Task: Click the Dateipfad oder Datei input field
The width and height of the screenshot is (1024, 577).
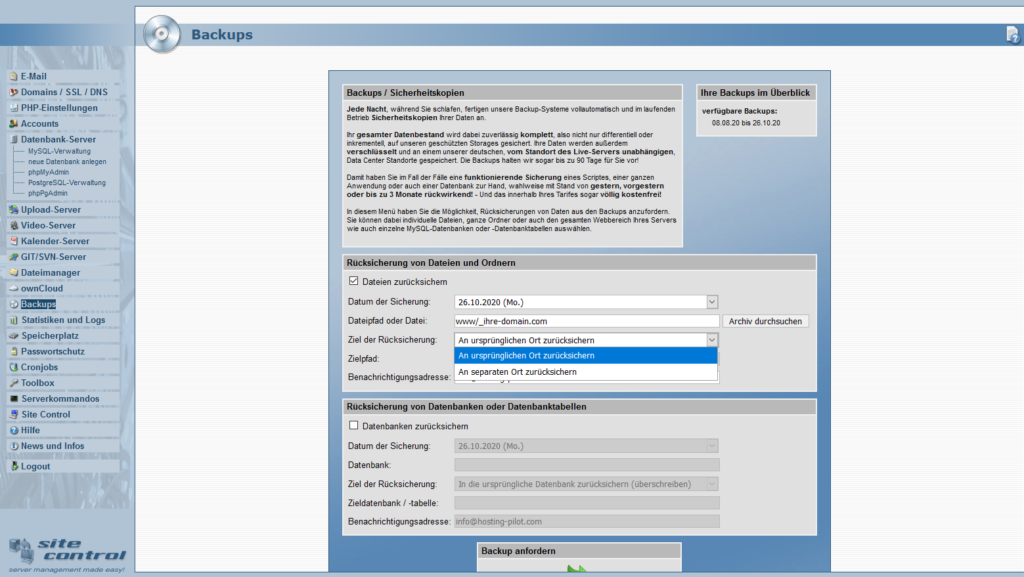Action: pos(586,321)
